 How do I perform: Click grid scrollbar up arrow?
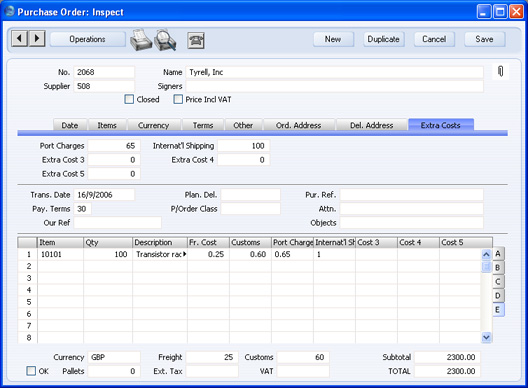click(486, 254)
